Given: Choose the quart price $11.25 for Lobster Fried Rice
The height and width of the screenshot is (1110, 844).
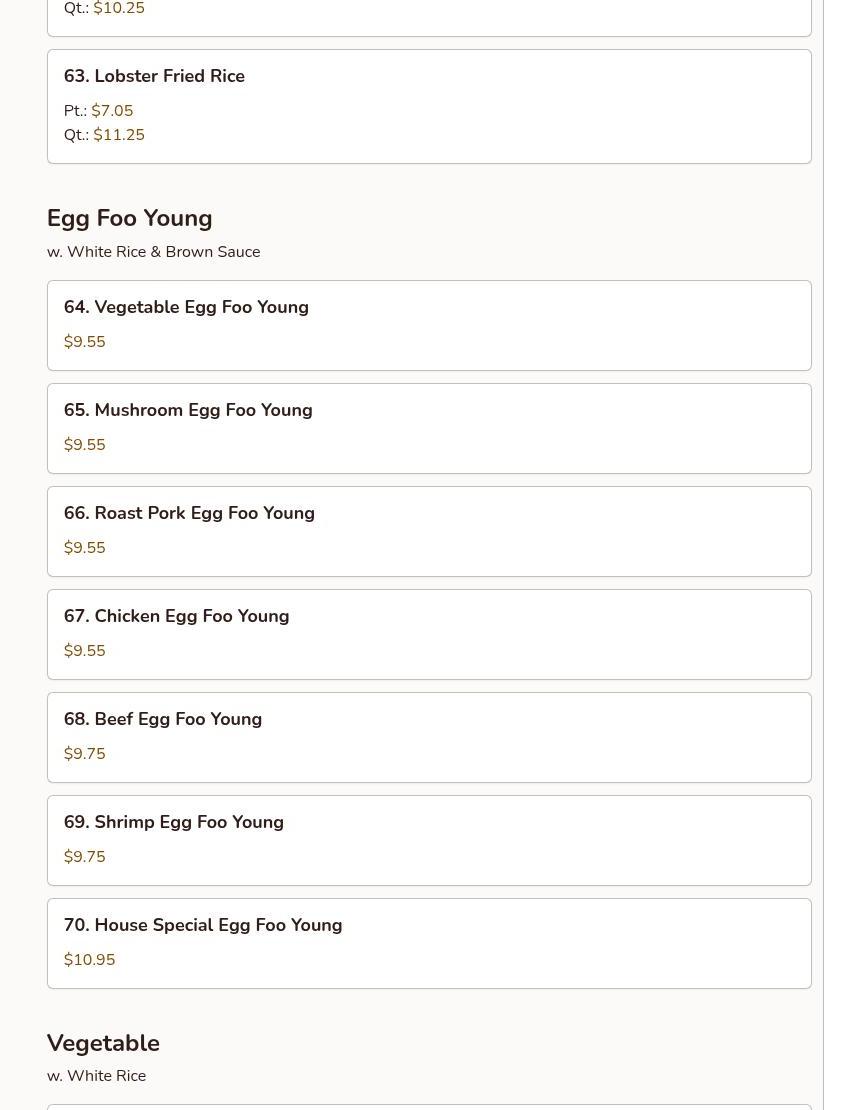Looking at the screenshot, I should (119, 135).
